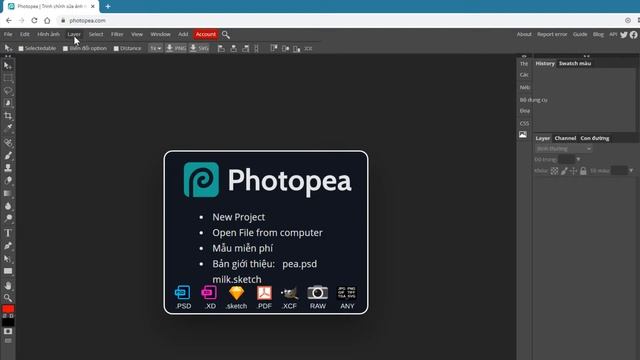Click the red foreground color swatch
The image size is (640, 360).
click(8, 309)
